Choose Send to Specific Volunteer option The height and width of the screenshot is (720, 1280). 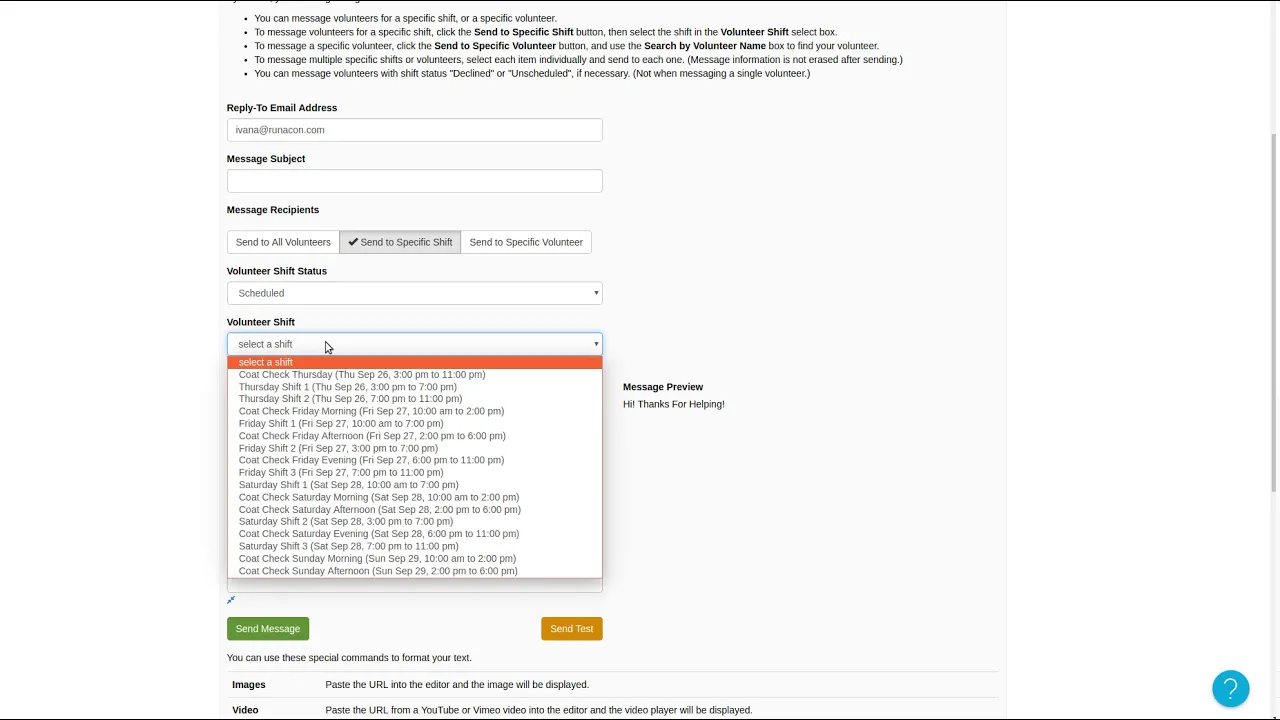pos(526,242)
